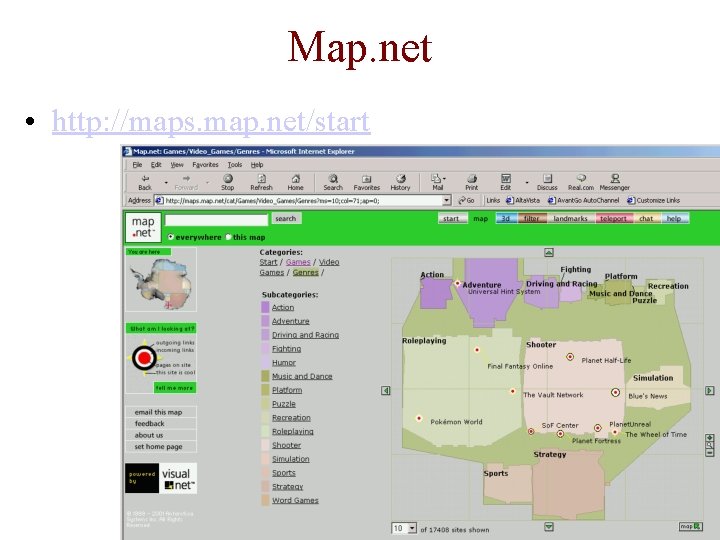This screenshot has height=540, width=720.
Task: Pan the map up with top arrow
Action: pyautogui.click(x=549, y=252)
